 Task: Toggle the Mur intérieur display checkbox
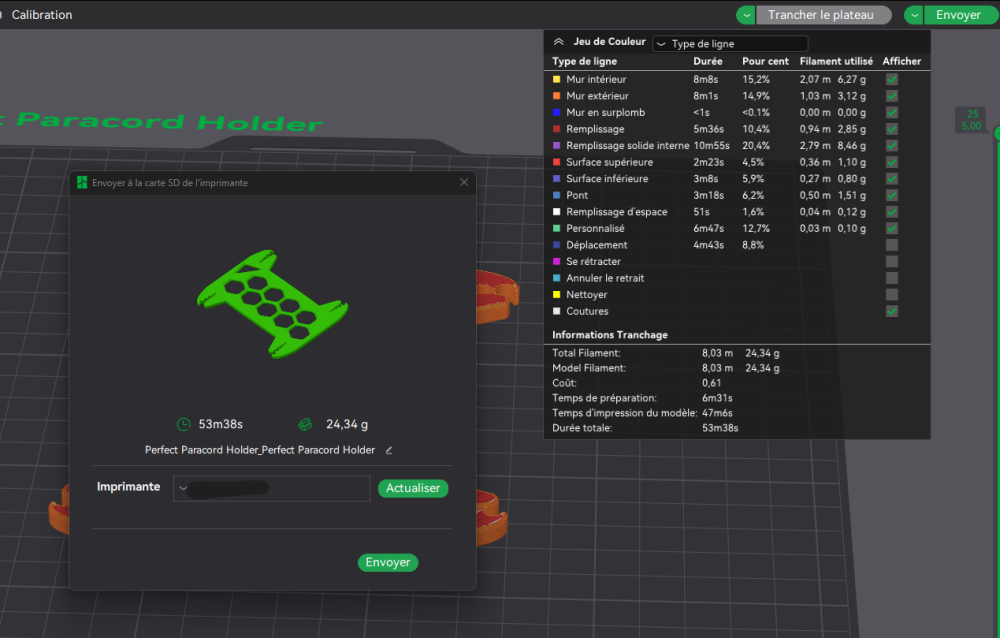(892, 79)
